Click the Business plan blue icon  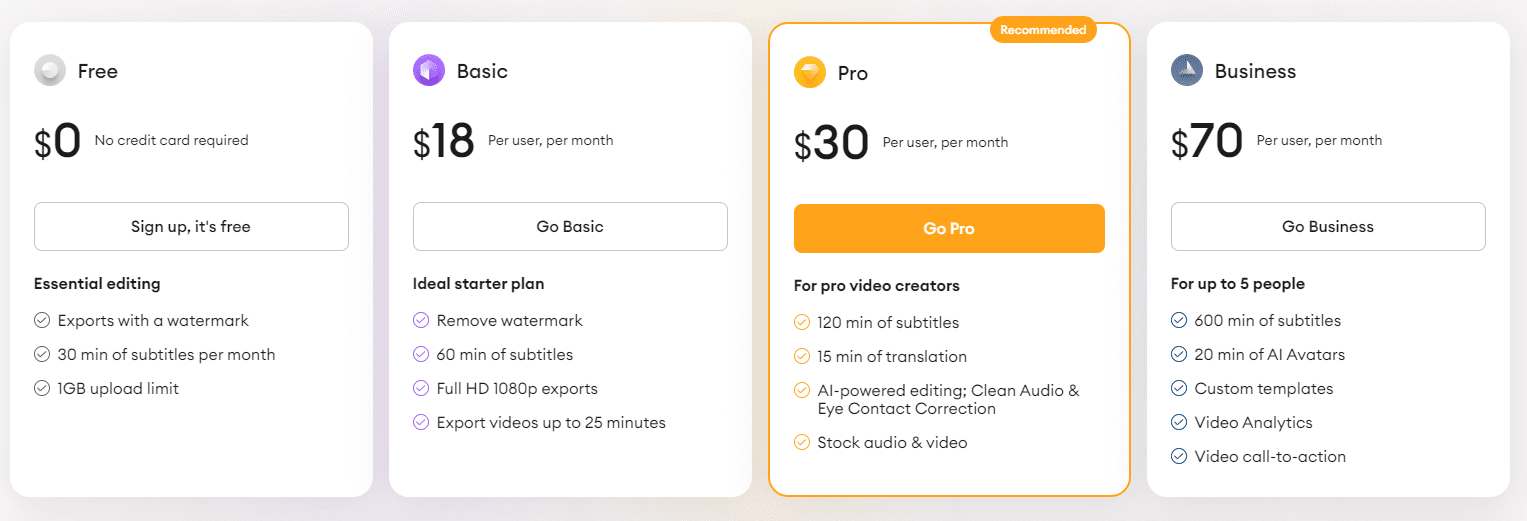[x=1187, y=70]
